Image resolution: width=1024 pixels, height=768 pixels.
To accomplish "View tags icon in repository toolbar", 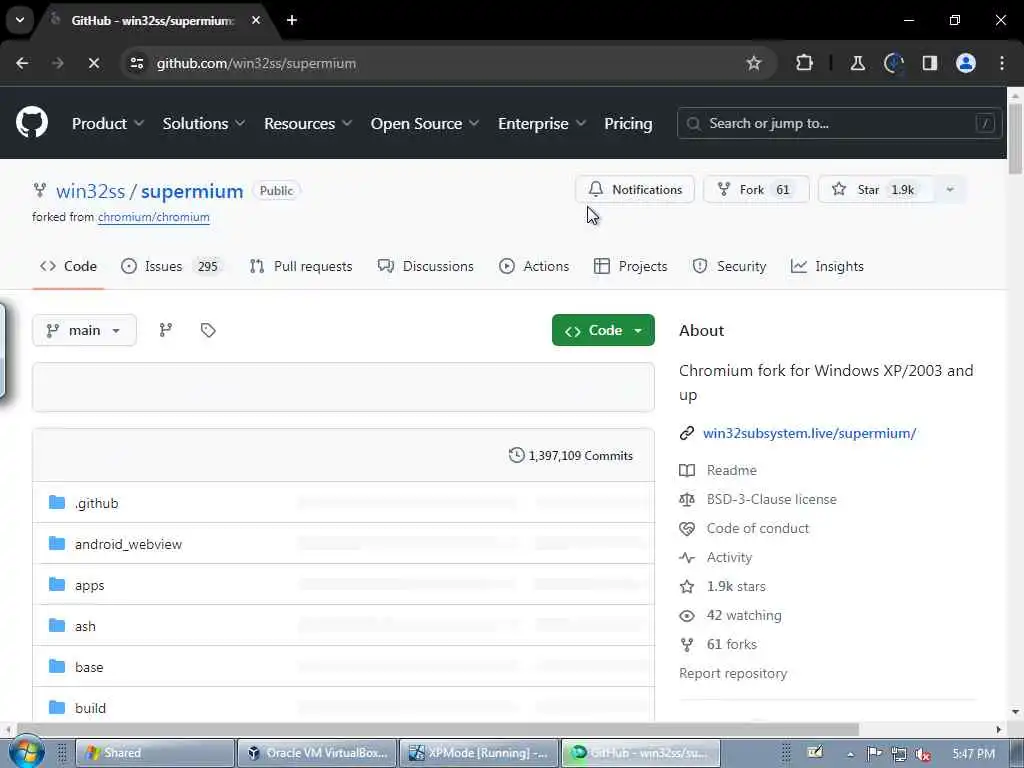I will [x=208, y=330].
